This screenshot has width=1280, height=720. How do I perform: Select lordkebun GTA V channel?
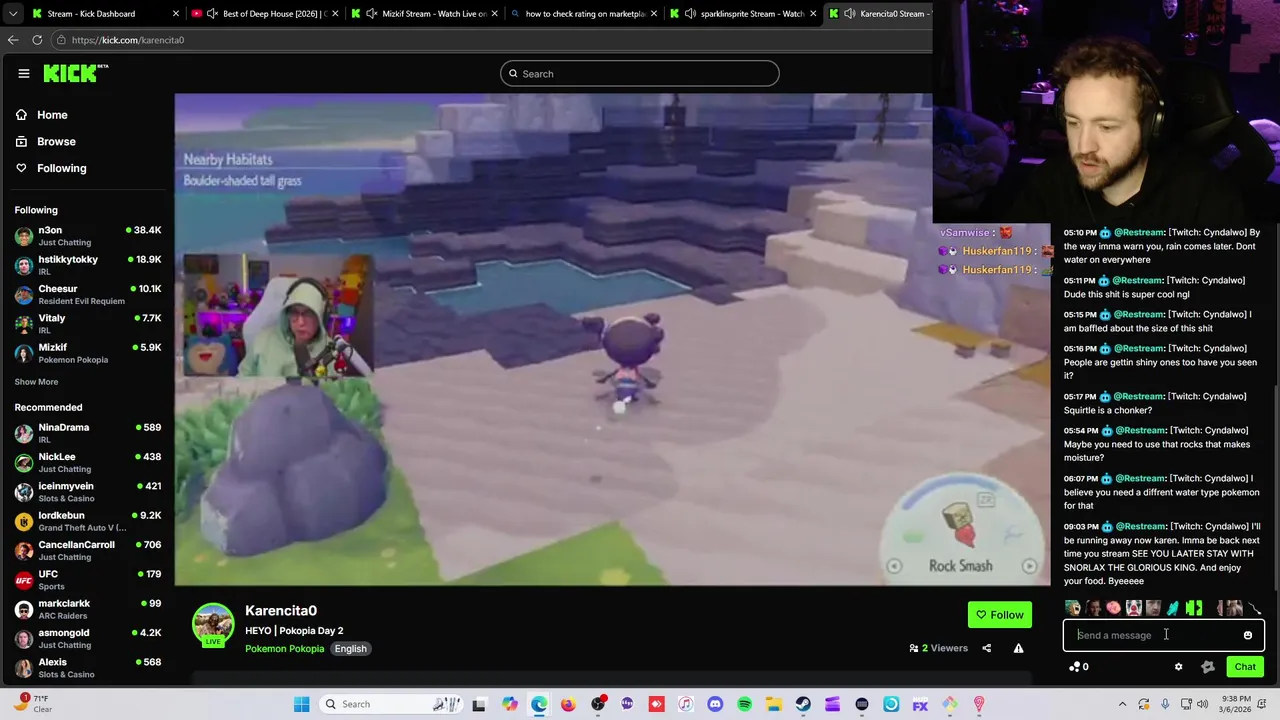(87, 521)
